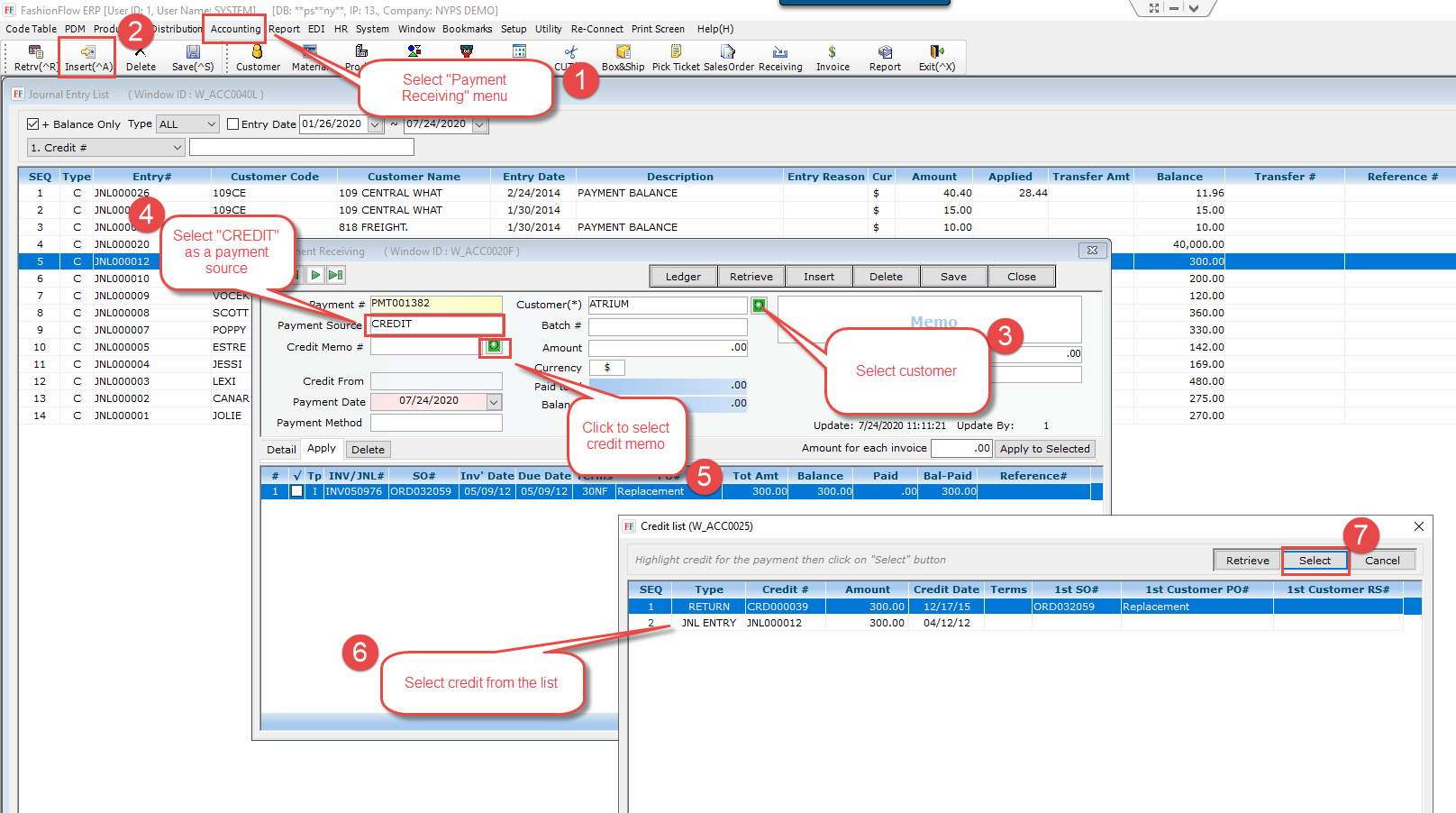Click the Save toolbar icon
Image resolution: width=1456 pixels, height=813 pixels.
(x=193, y=58)
